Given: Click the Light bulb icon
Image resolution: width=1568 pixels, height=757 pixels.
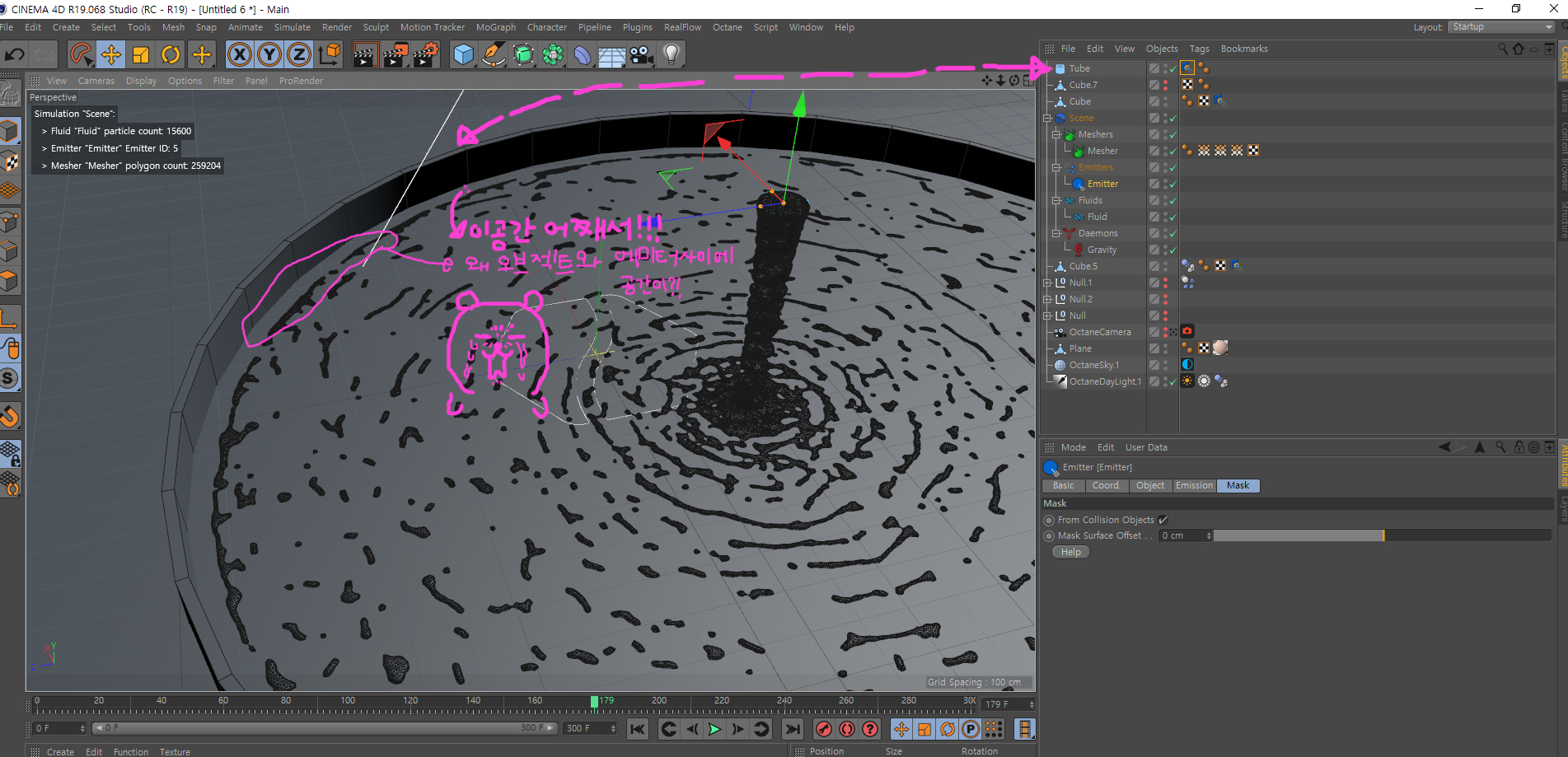Looking at the screenshot, I should click(672, 55).
